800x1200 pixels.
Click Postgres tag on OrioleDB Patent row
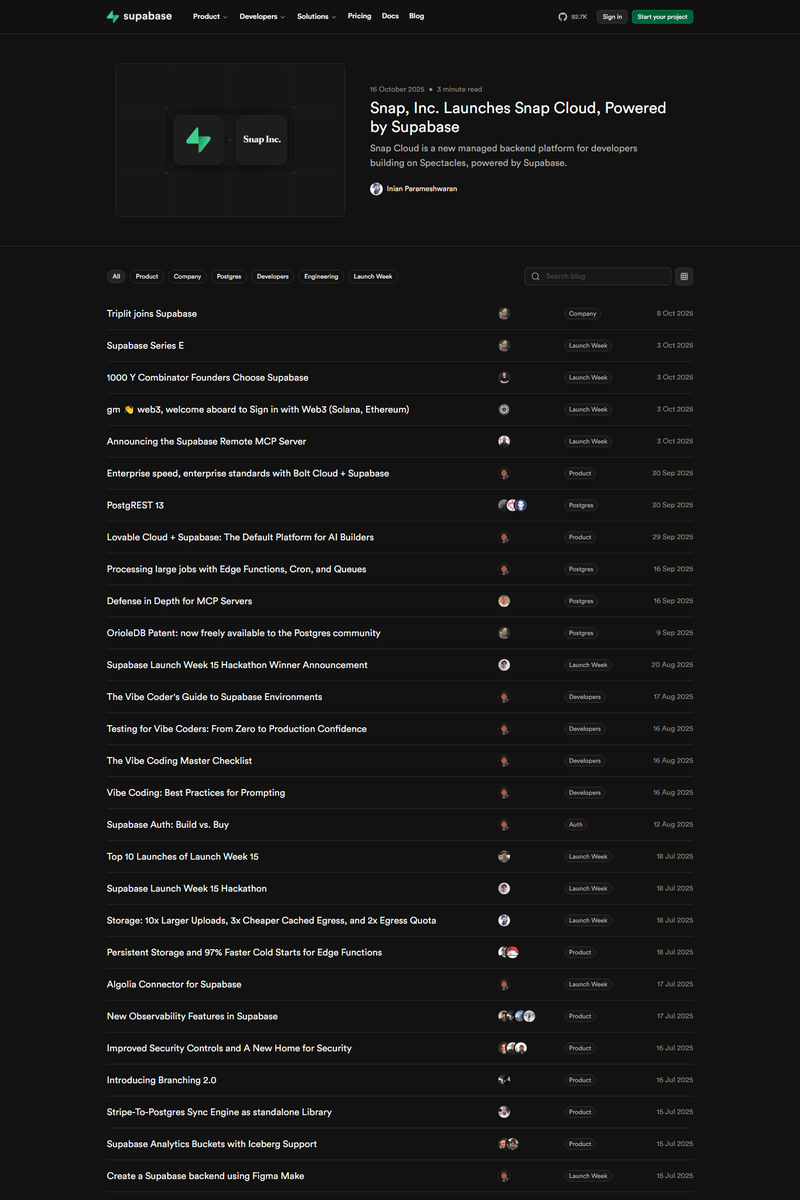pos(581,633)
